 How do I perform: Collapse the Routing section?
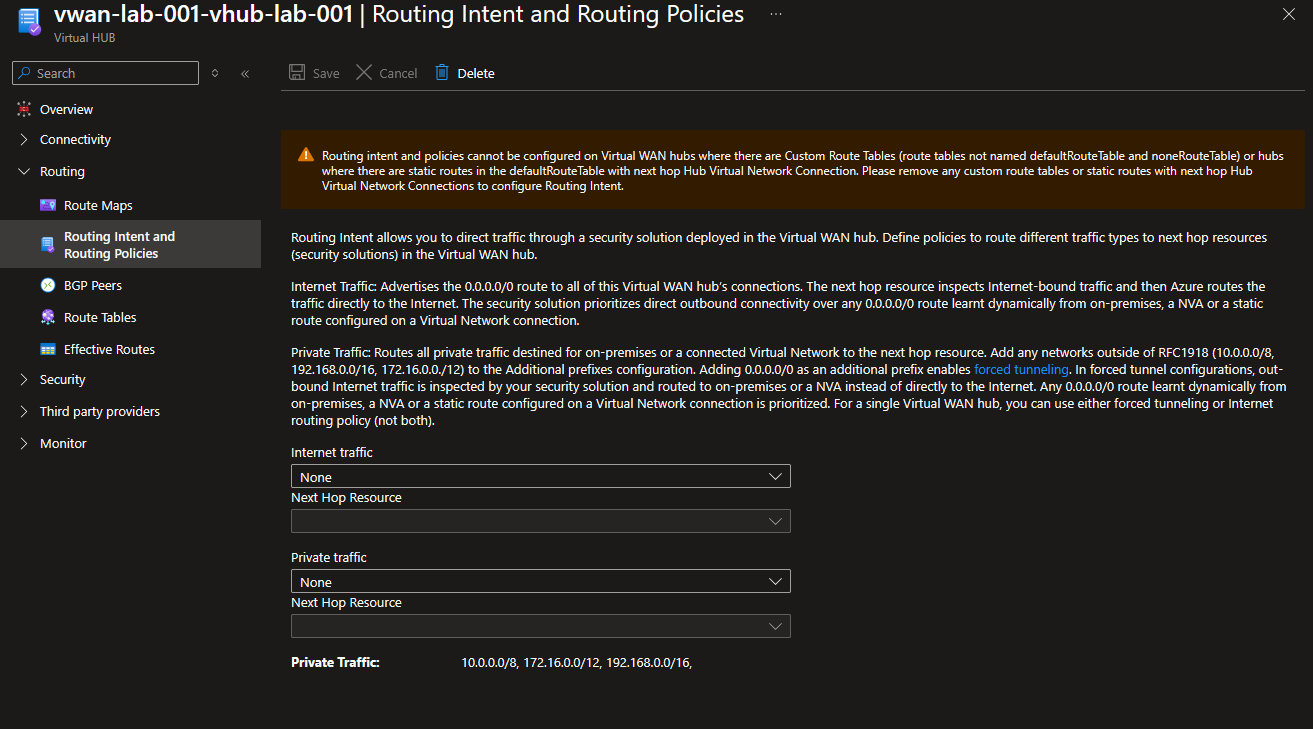coord(24,171)
